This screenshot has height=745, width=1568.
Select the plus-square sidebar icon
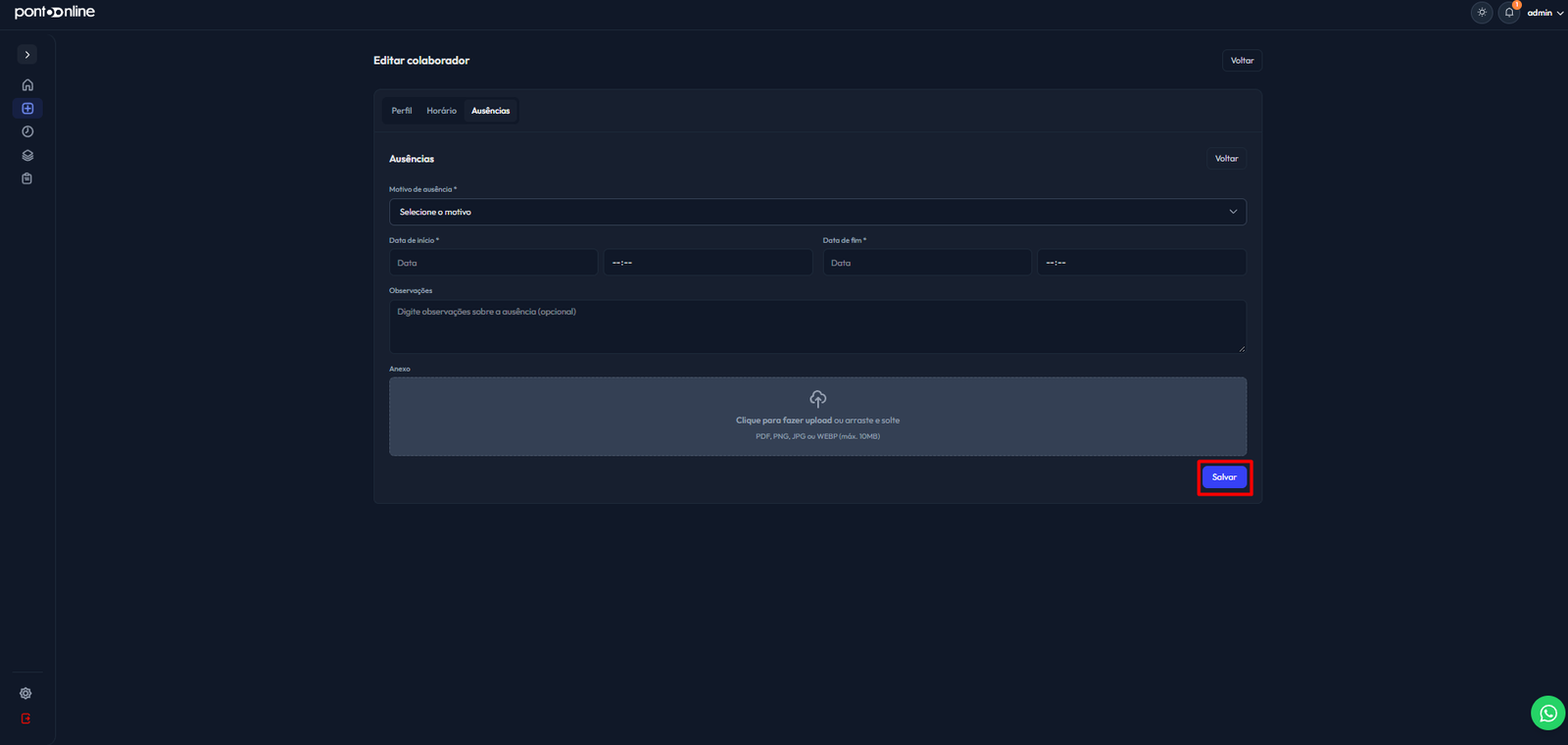tap(27, 109)
